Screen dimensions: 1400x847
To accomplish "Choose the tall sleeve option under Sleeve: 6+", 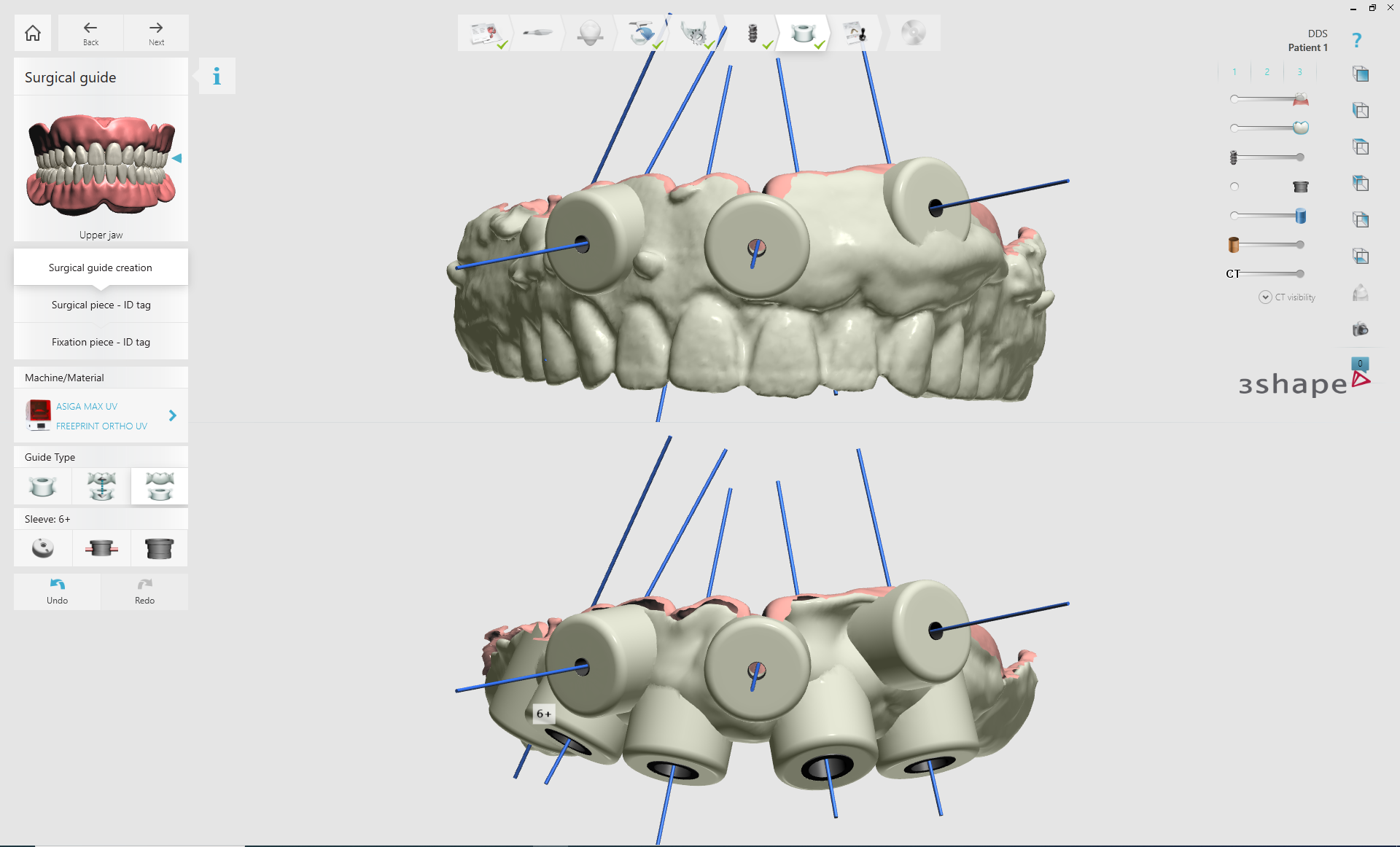I will pos(159,548).
